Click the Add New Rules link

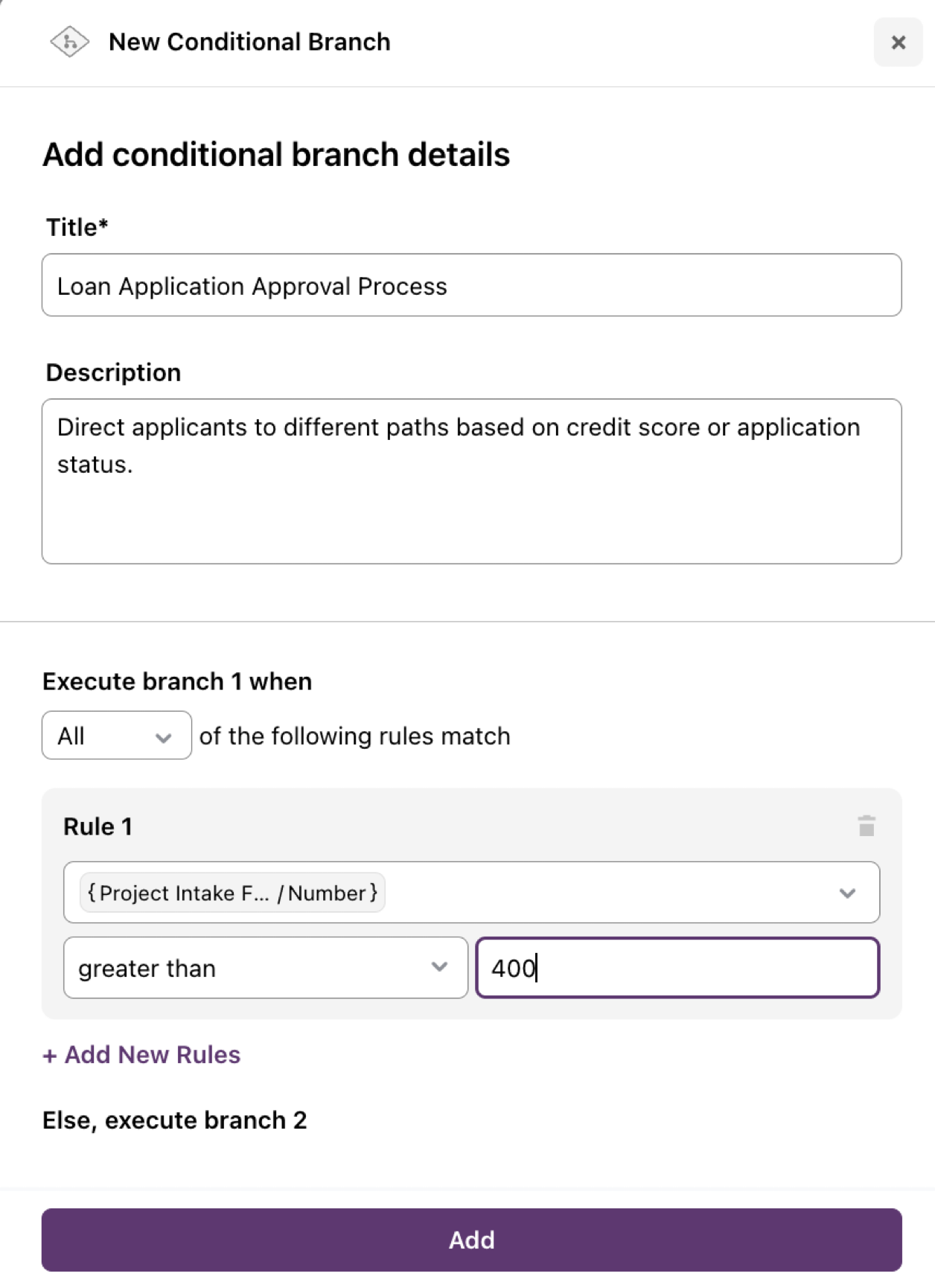(x=152, y=1055)
